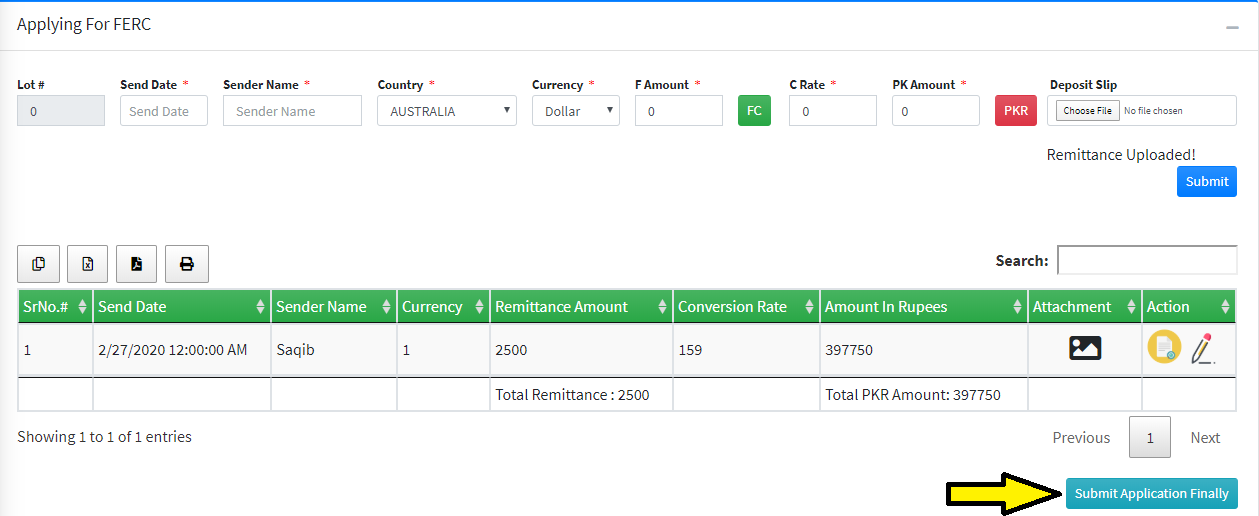Click Submit Application Finally button

click(x=1152, y=494)
